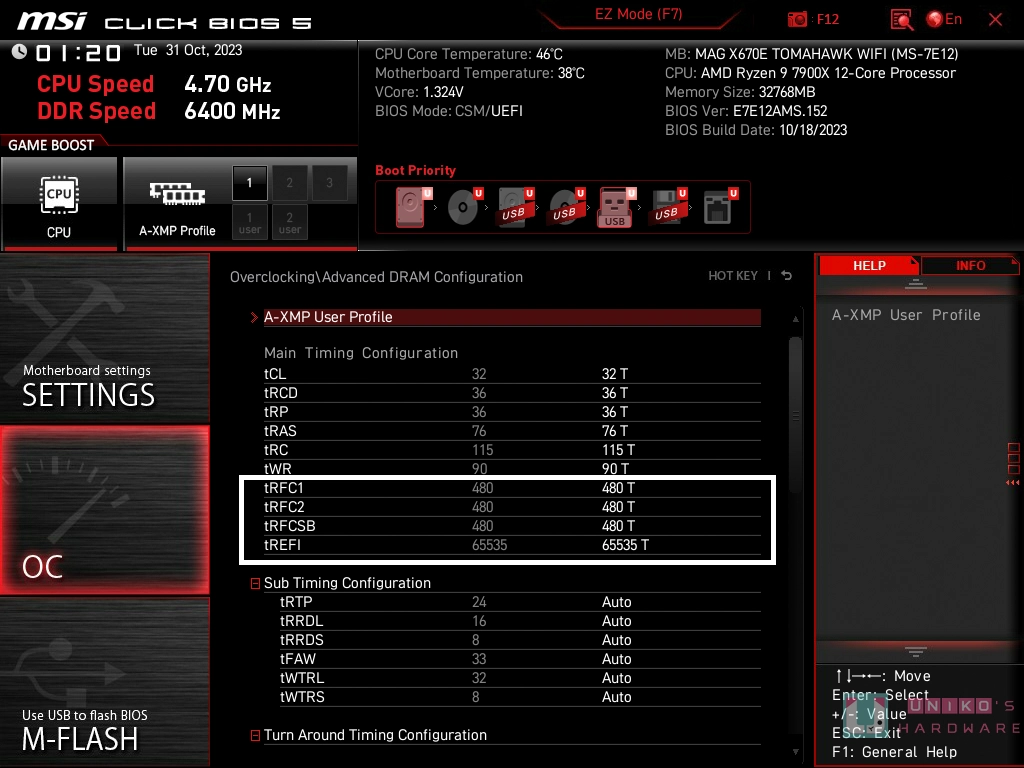Collapse Turn Around Timing Configuration section
The image size is (1024, 768).
tap(255, 735)
